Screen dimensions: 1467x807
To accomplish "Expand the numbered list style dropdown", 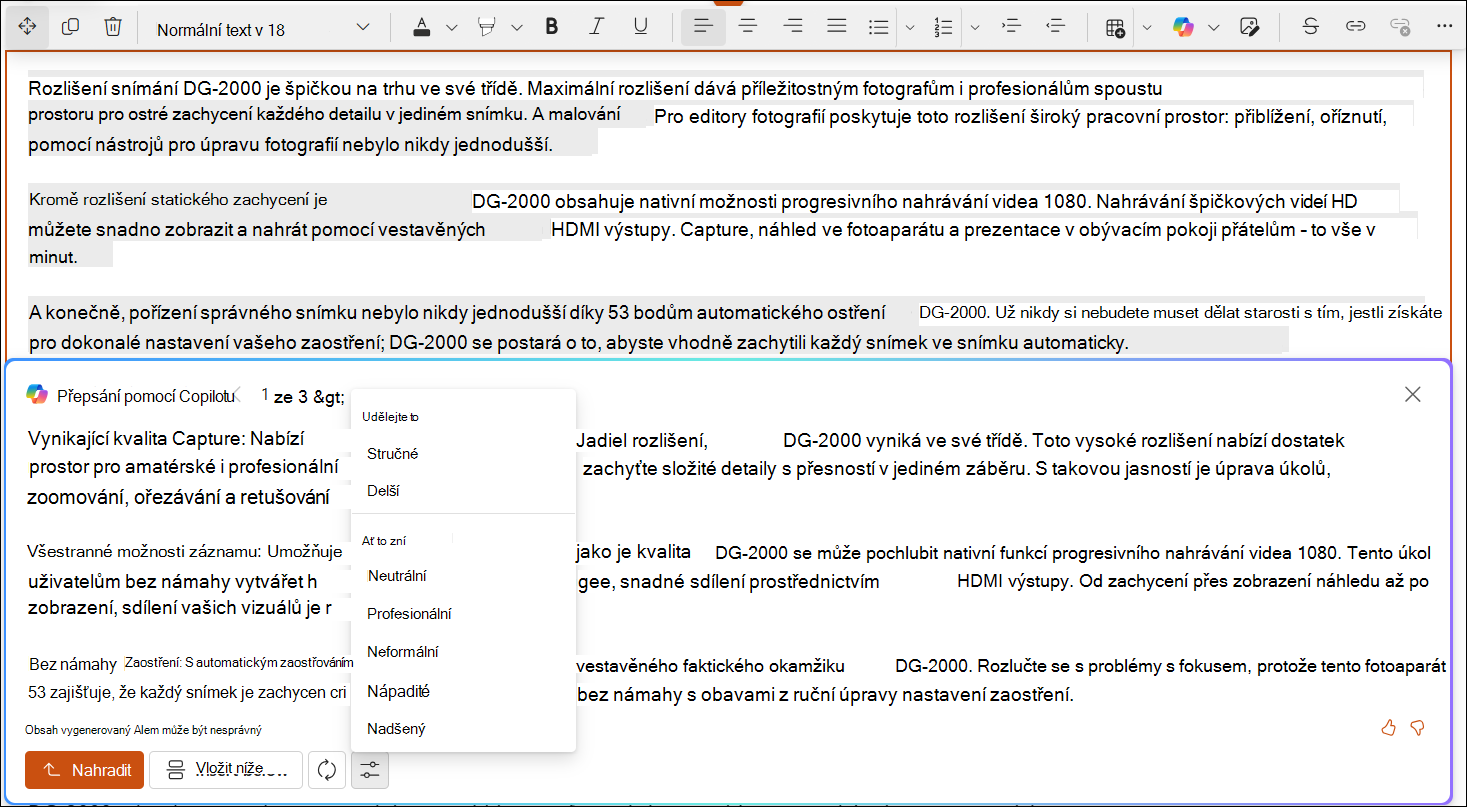I will [x=974, y=28].
